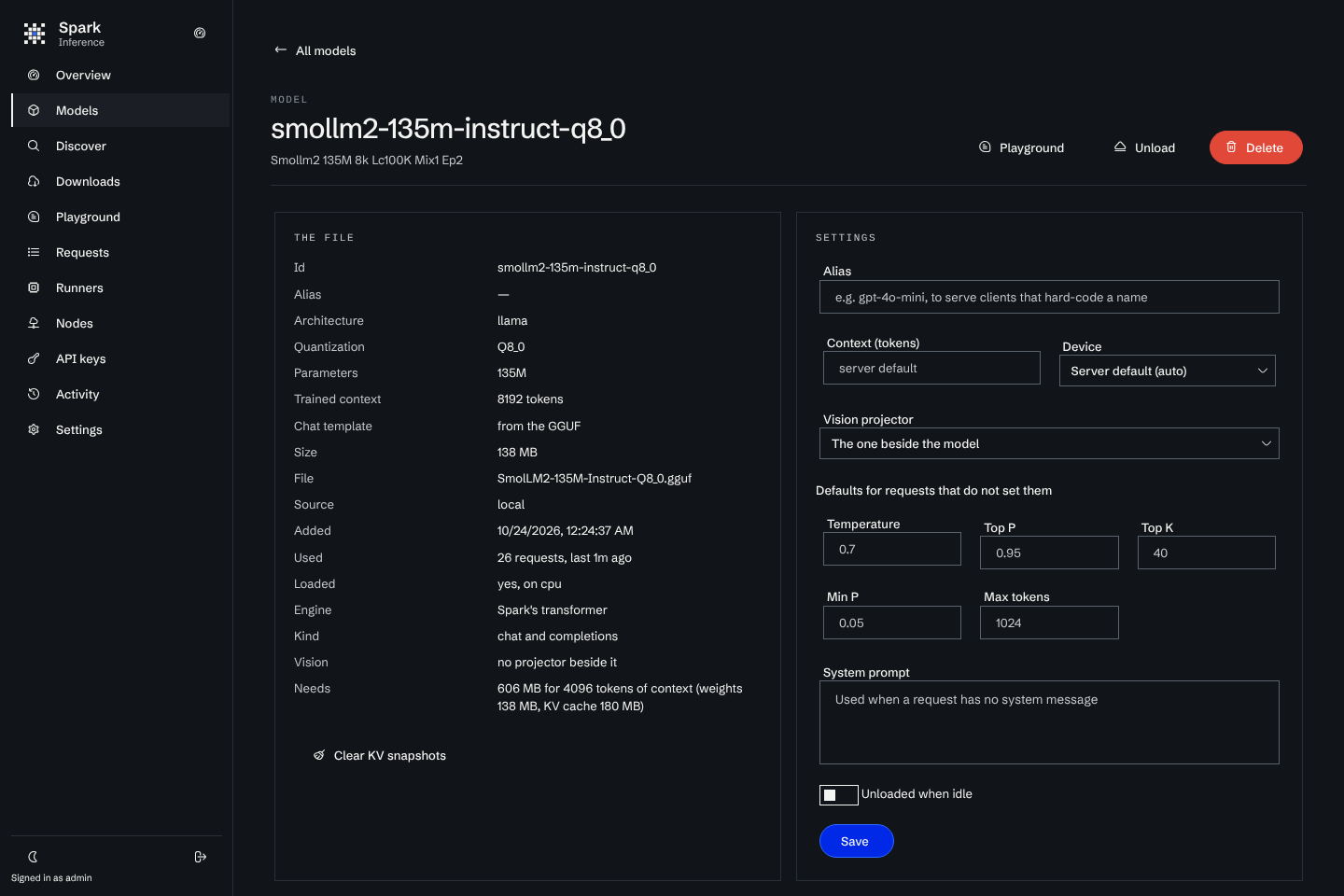1344x896 pixels.
Task: Click the gauge icon beside Spark header
Action: pyautogui.click(x=200, y=33)
